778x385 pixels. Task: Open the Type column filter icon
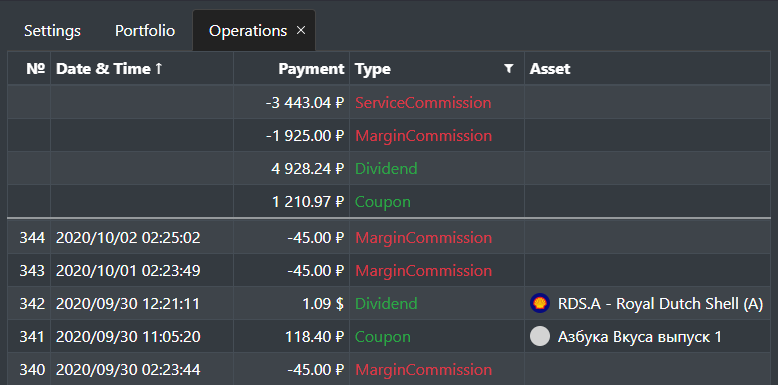click(508, 68)
